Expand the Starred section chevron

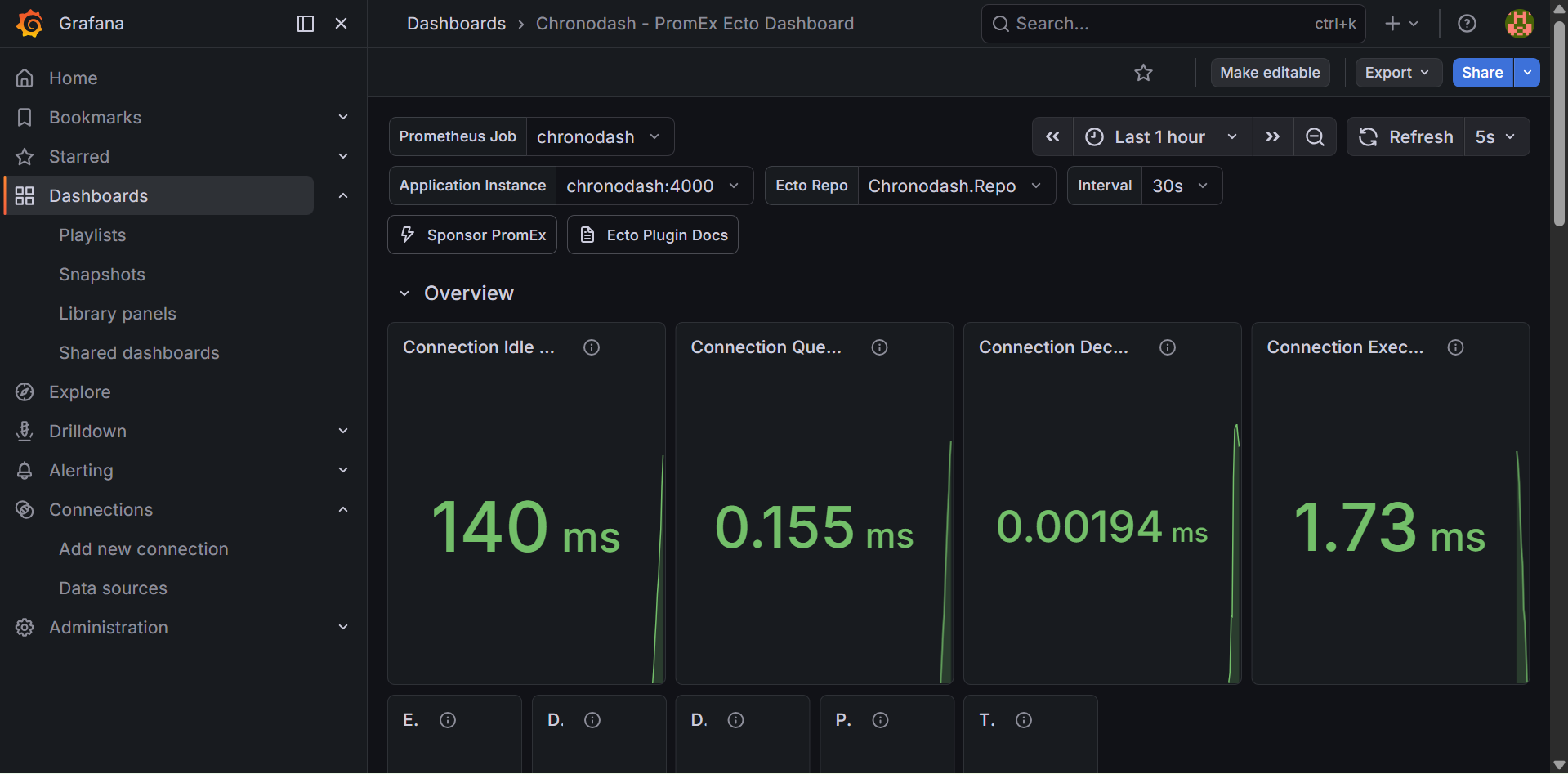click(343, 156)
